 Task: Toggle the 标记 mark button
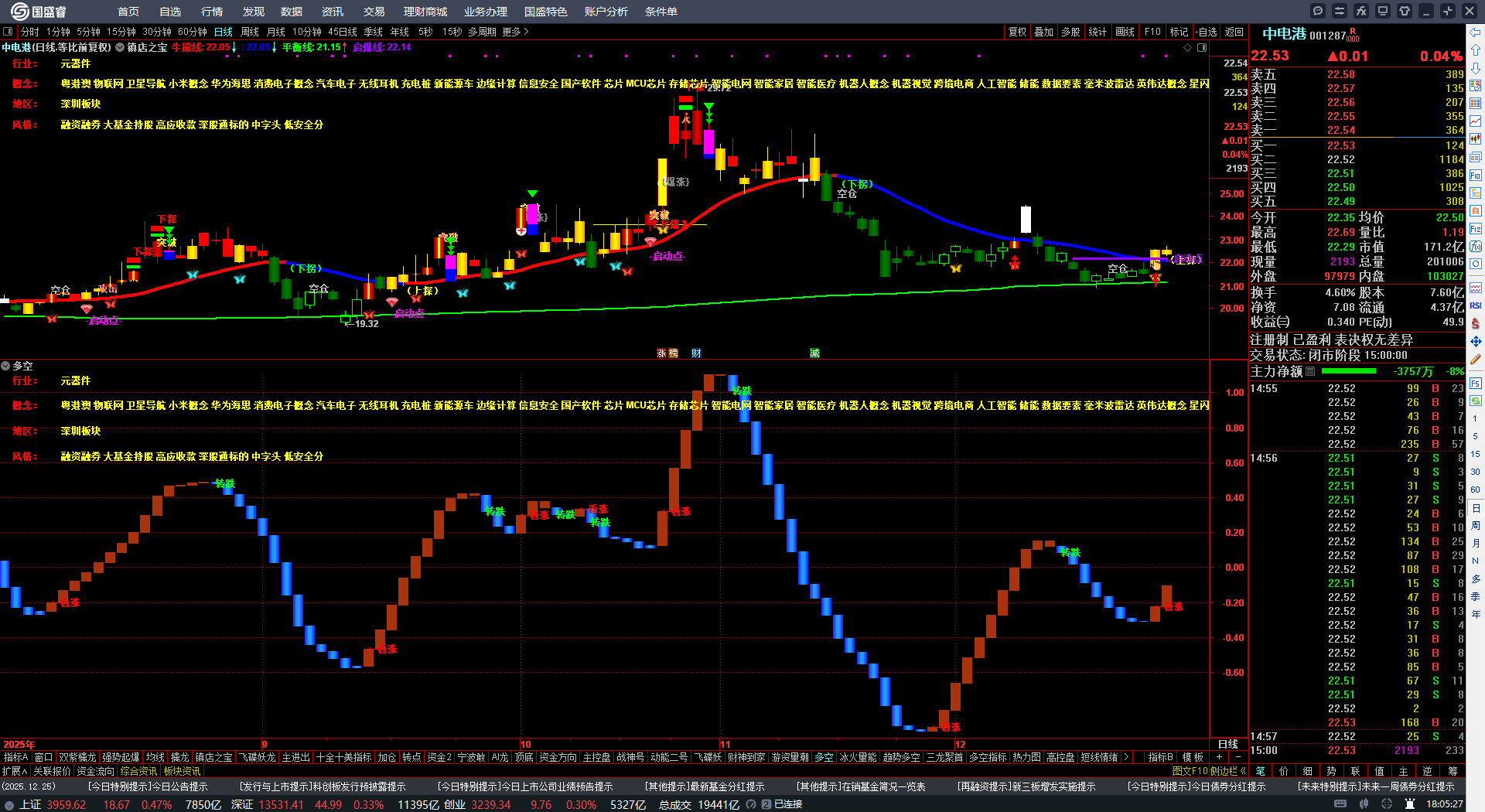click(1179, 32)
